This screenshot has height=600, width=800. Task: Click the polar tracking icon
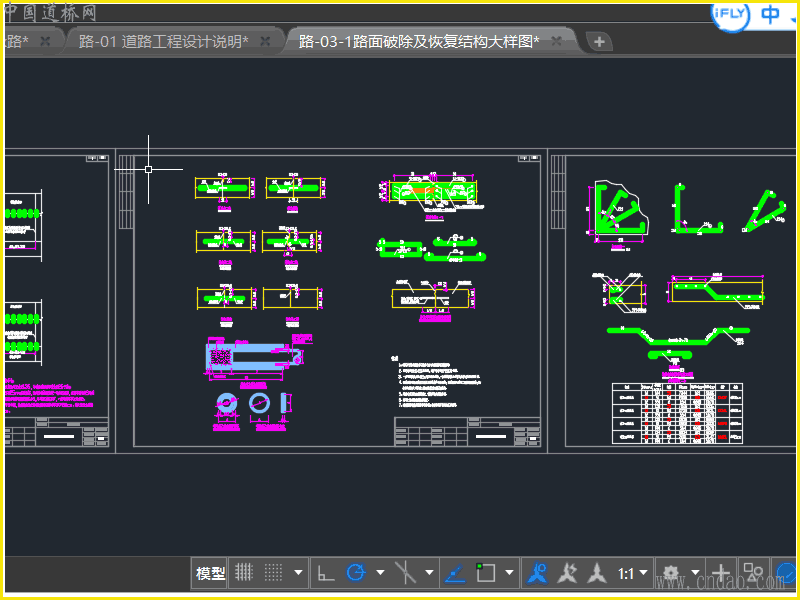355,573
